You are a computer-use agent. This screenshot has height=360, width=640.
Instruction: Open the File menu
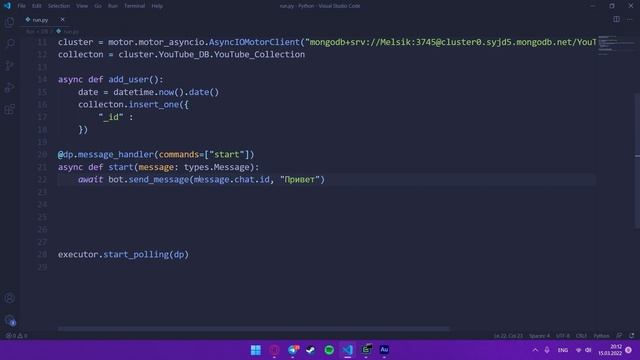coord(21,6)
